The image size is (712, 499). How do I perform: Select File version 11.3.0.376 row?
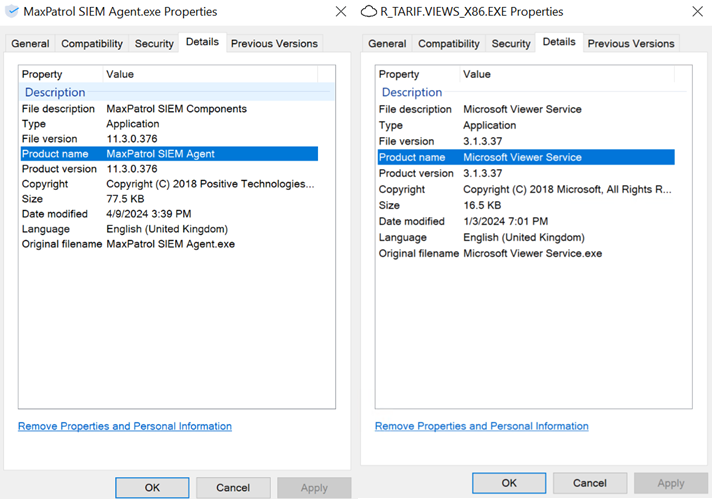169,139
